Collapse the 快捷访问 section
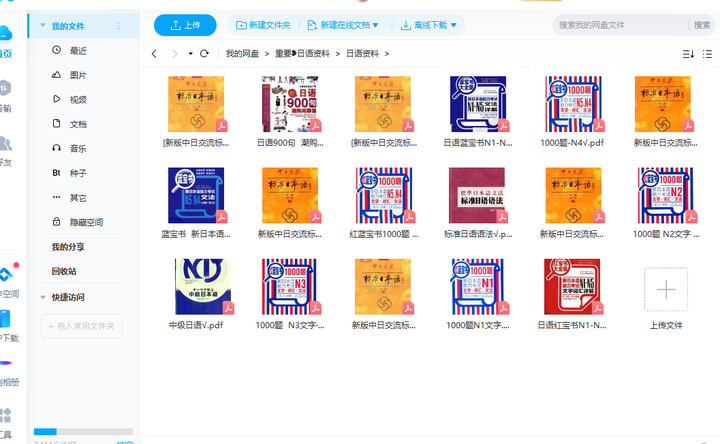720x444 pixels. click(x=43, y=298)
